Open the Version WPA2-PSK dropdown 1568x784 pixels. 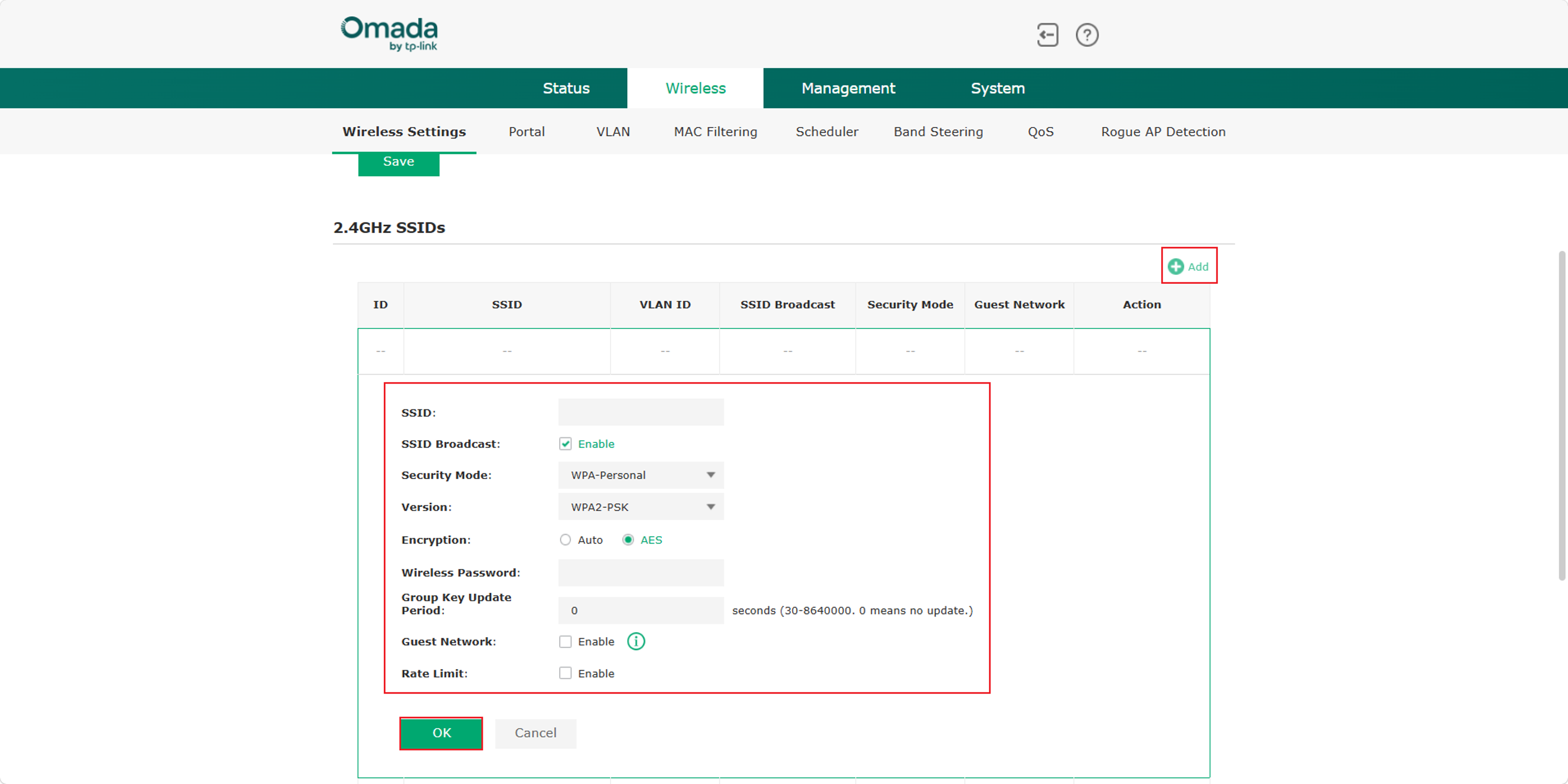coord(640,506)
